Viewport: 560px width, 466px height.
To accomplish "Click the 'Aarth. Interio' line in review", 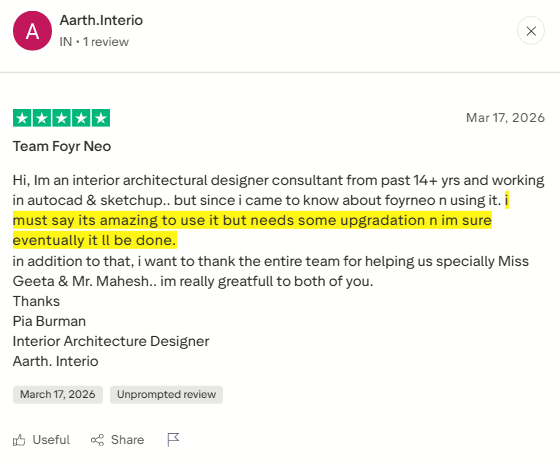I will (x=56, y=361).
